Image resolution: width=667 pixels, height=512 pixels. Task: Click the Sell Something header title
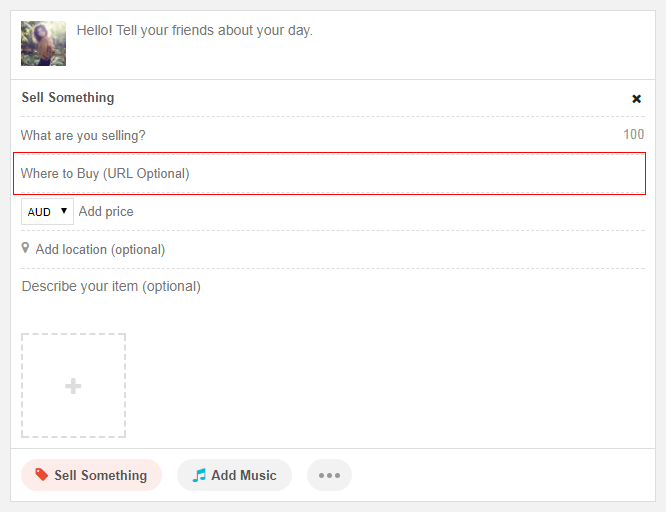pos(68,98)
